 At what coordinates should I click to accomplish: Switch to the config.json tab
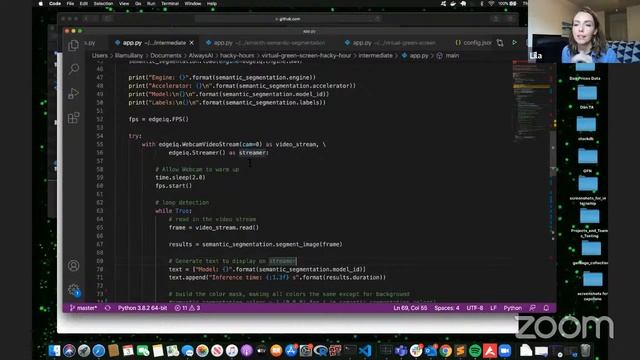(x=473, y=42)
